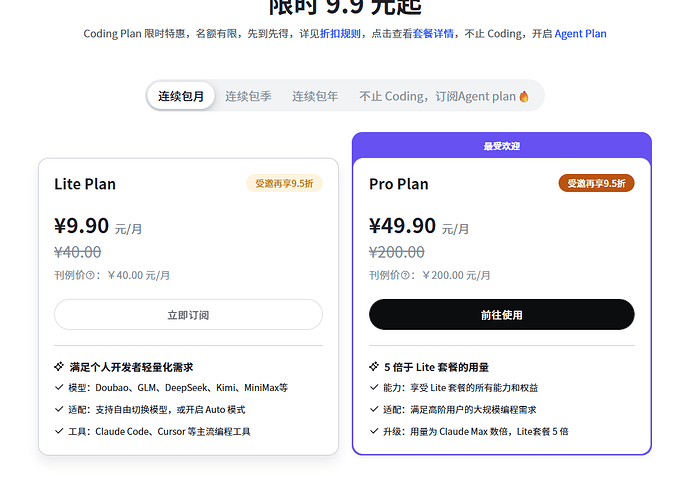Click 立即订阅 on the Lite Plan
The width and height of the screenshot is (690, 478).
click(188, 315)
